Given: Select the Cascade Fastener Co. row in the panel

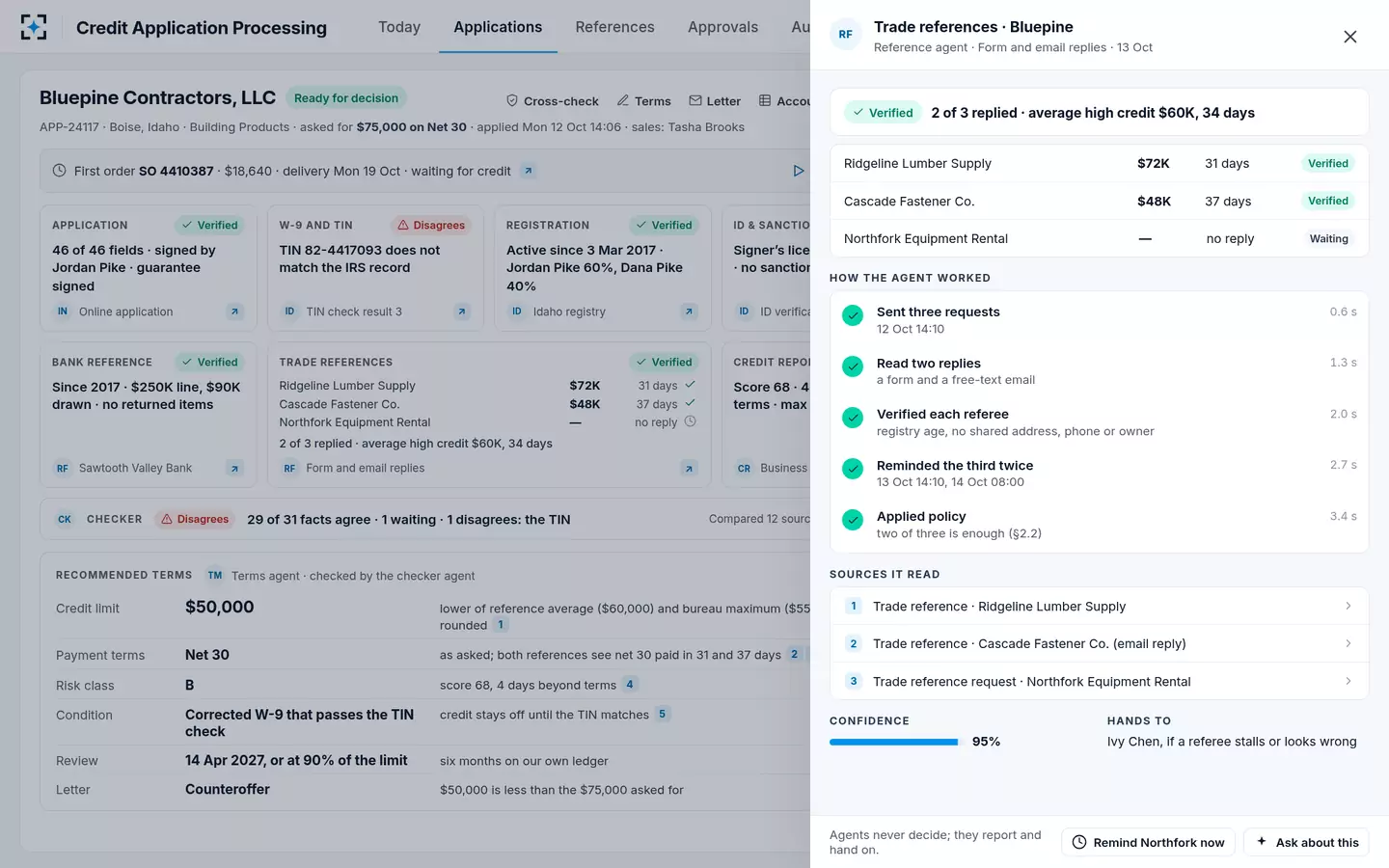Looking at the screenshot, I should pyautogui.click(x=1100, y=201).
